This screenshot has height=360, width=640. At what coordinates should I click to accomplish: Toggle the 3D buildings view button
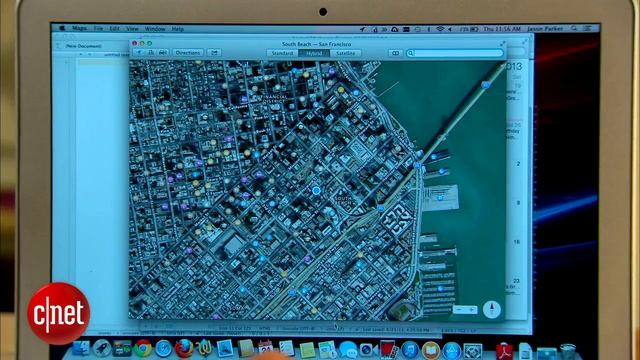pyautogui.click(x=151, y=53)
